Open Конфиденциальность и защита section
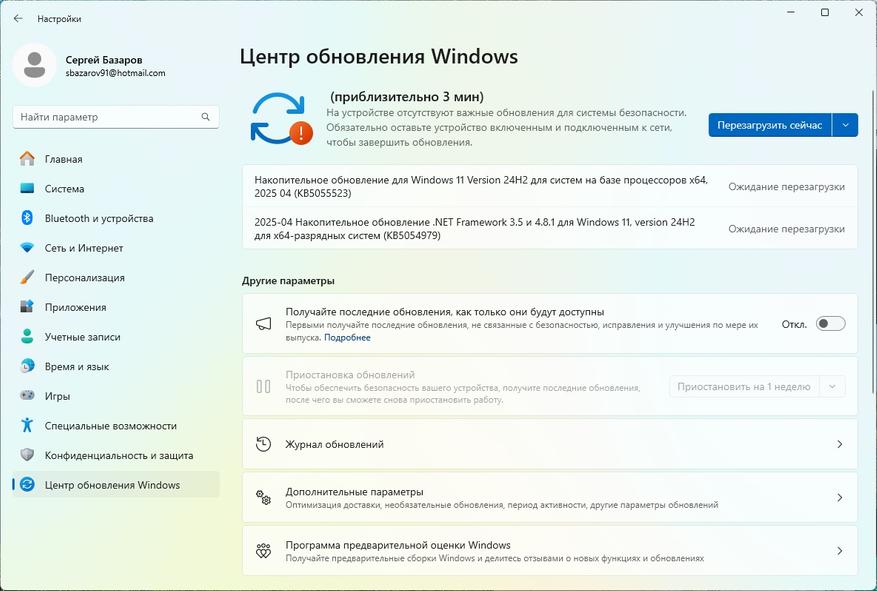The image size is (877, 591). (116, 455)
